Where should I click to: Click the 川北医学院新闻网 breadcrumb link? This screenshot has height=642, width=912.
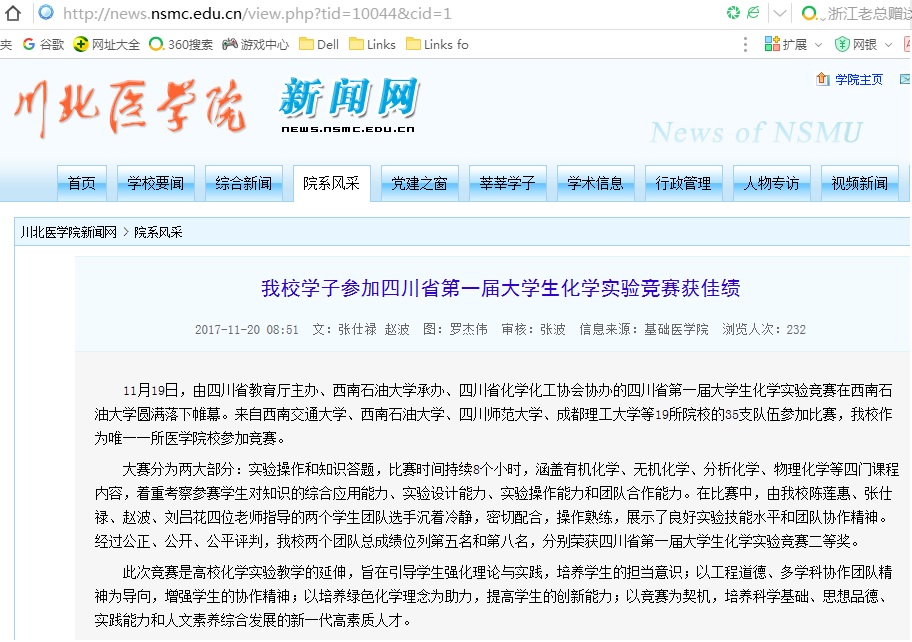tap(69, 232)
